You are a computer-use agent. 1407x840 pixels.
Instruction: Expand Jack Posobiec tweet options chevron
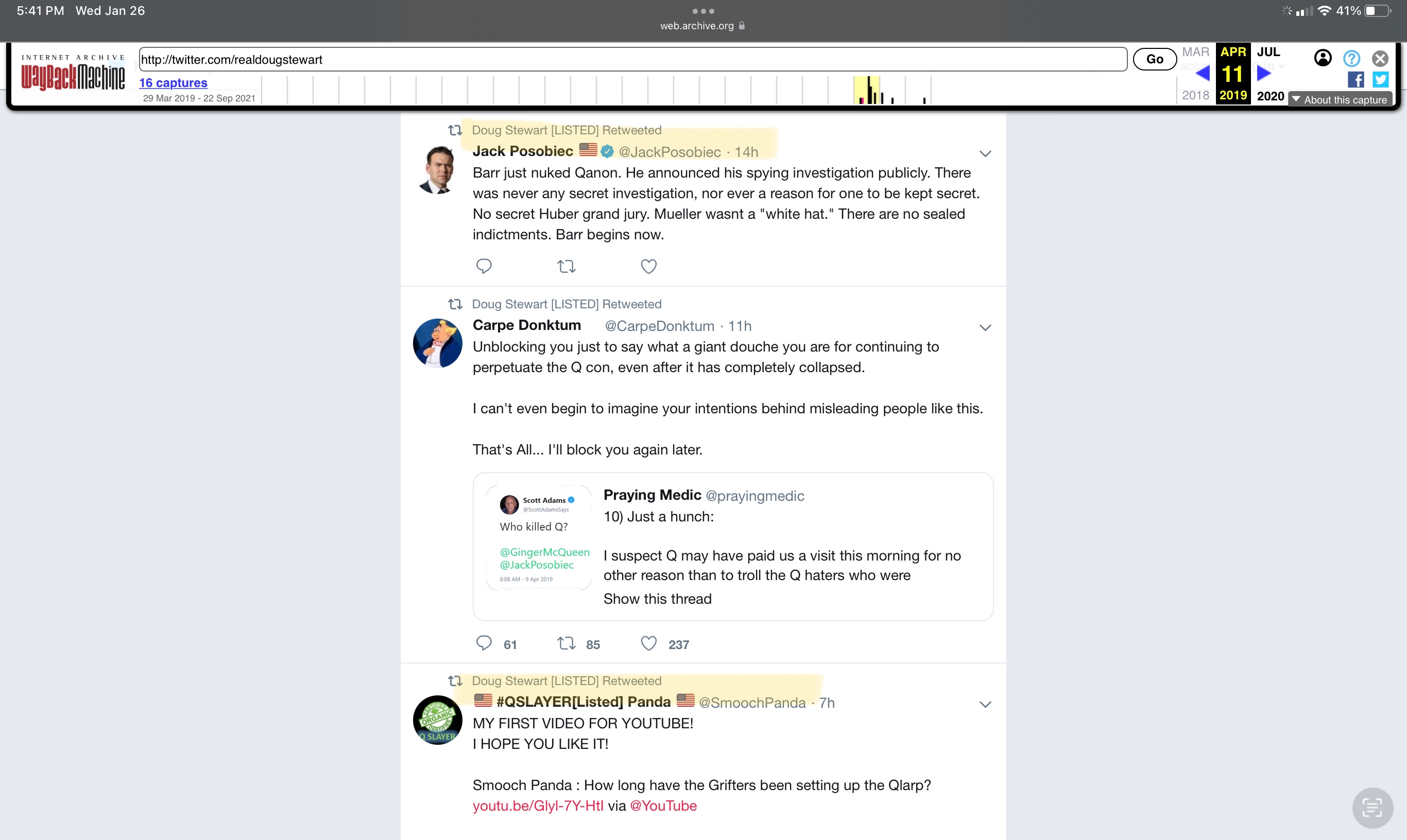[985, 153]
